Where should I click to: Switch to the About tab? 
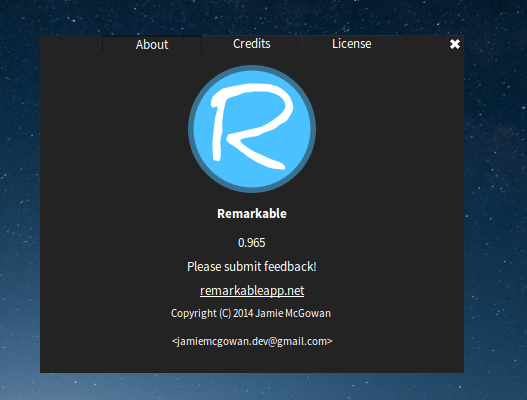(152, 44)
